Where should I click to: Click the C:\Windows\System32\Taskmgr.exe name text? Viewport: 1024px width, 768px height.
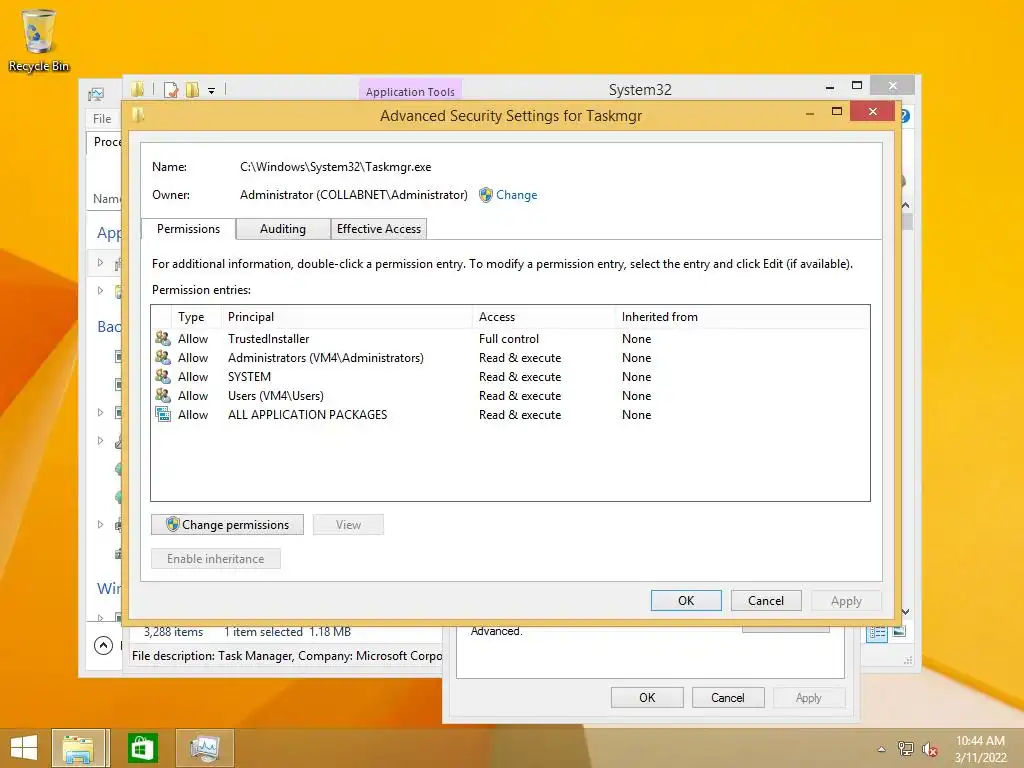pos(336,167)
